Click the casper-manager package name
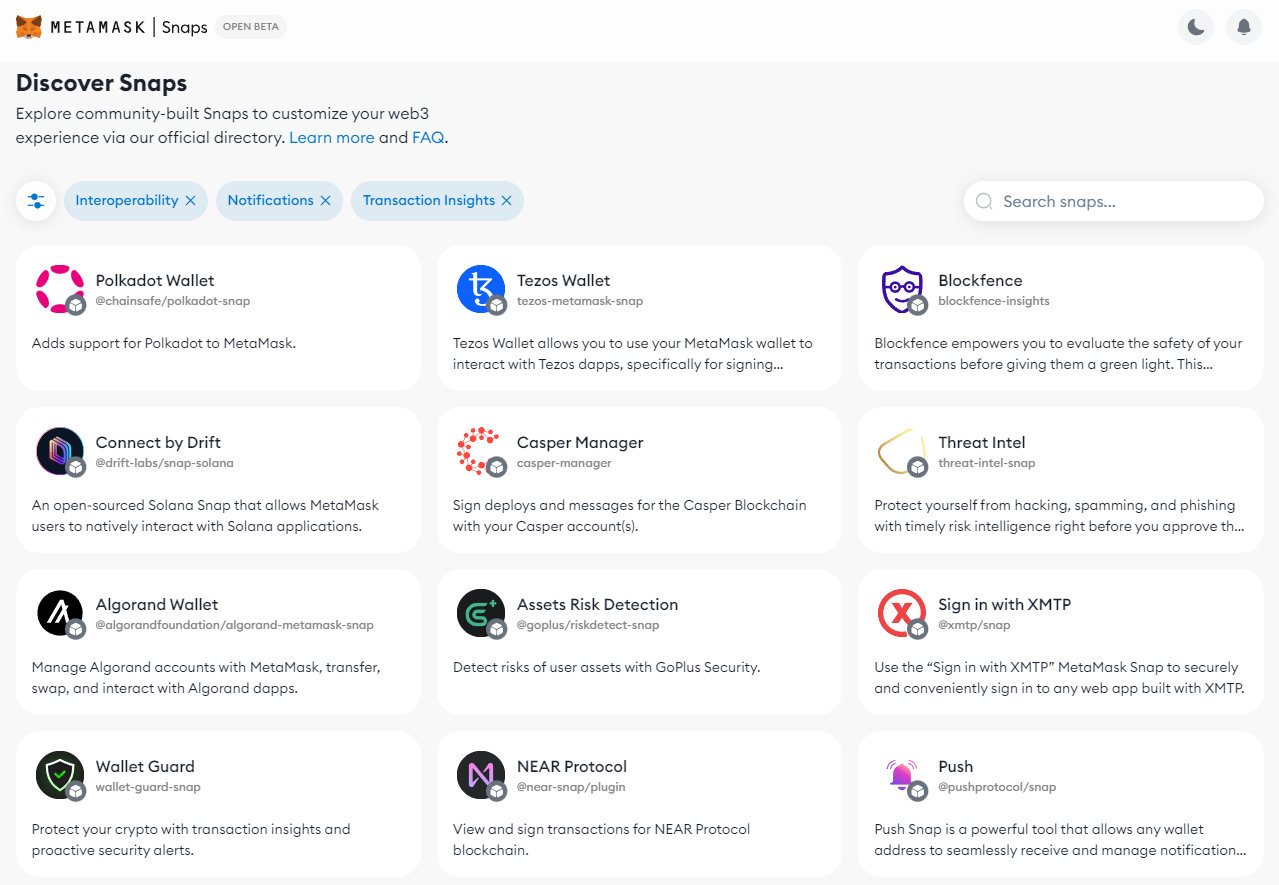1279x885 pixels. (x=564, y=463)
